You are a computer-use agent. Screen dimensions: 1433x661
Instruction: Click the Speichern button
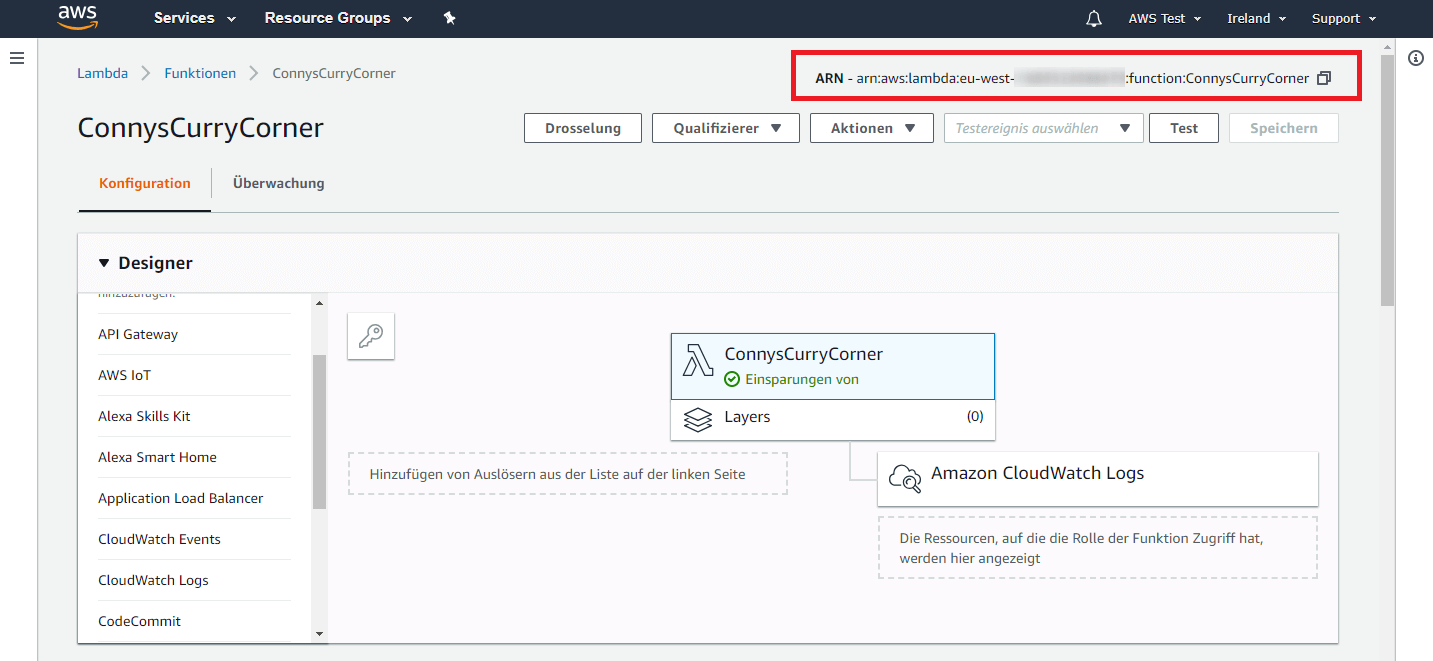[x=1283, y=128]
